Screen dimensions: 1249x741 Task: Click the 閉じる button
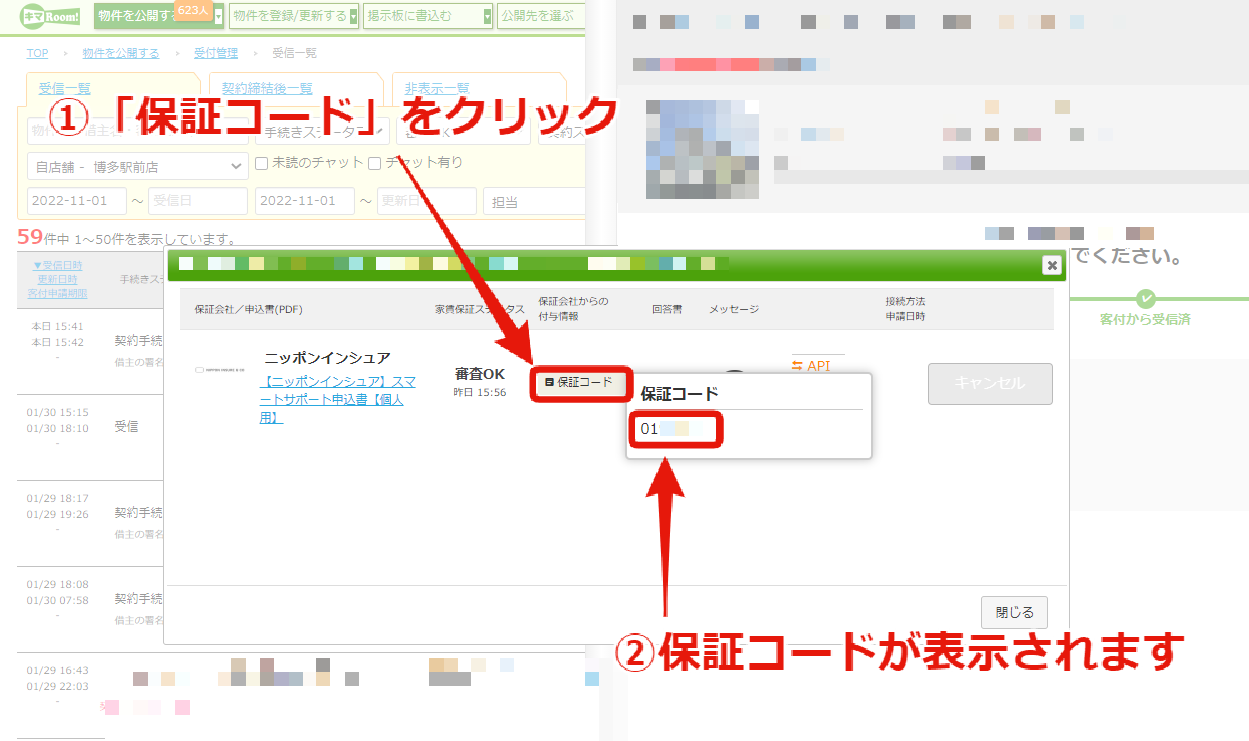coord(1014,611)
